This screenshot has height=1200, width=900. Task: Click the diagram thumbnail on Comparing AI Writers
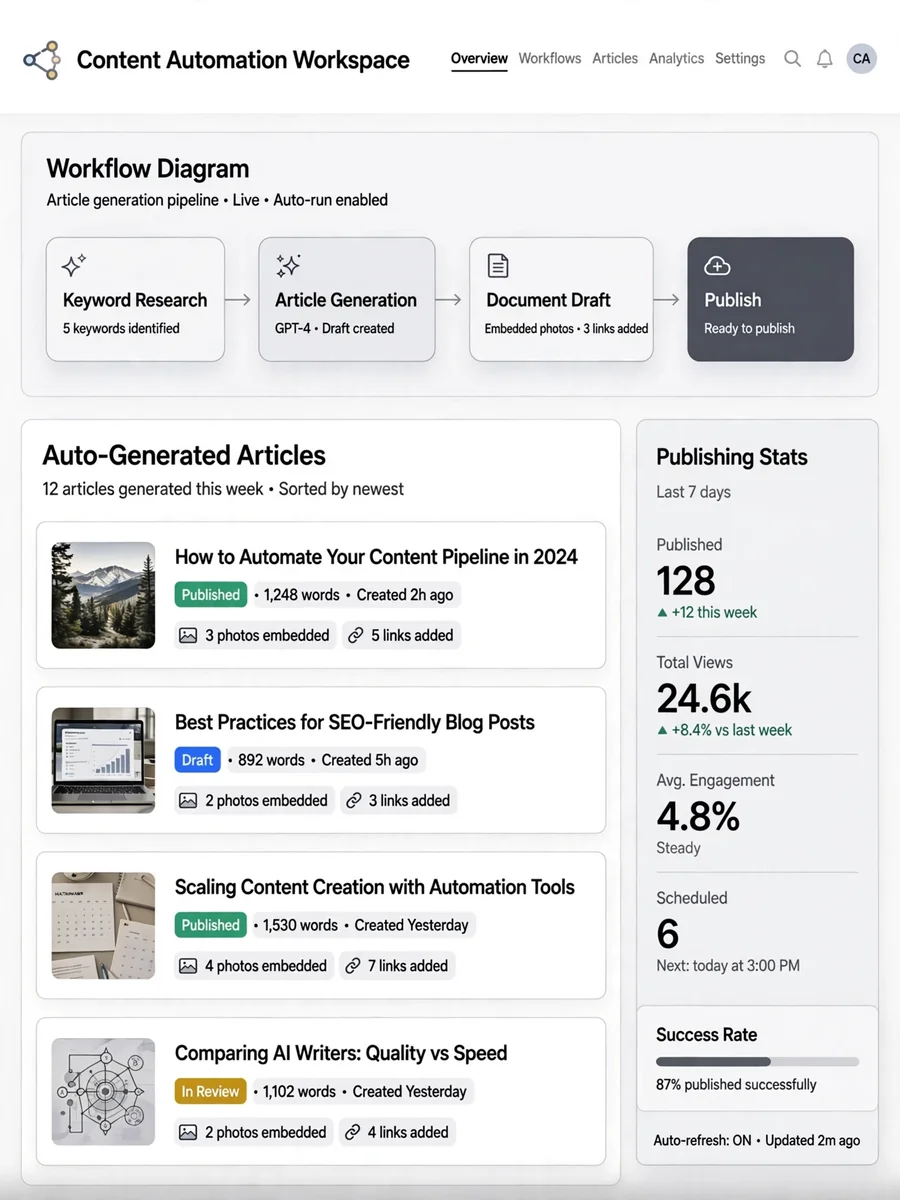pos(103,1091)
